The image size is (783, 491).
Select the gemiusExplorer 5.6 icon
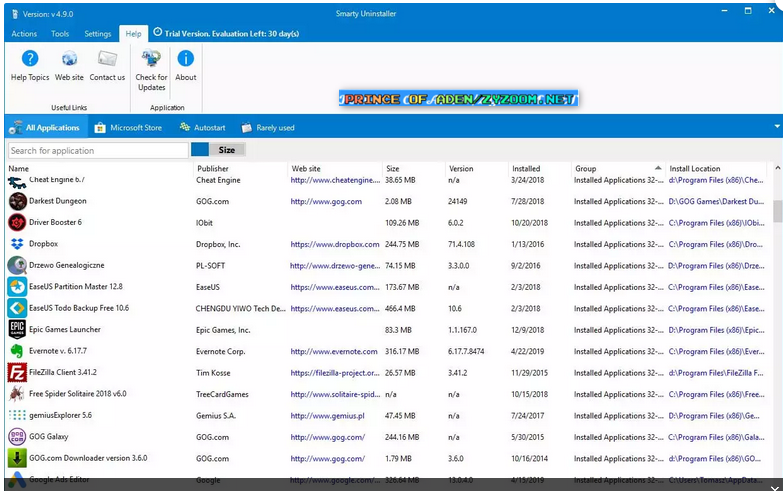[17, 415]
